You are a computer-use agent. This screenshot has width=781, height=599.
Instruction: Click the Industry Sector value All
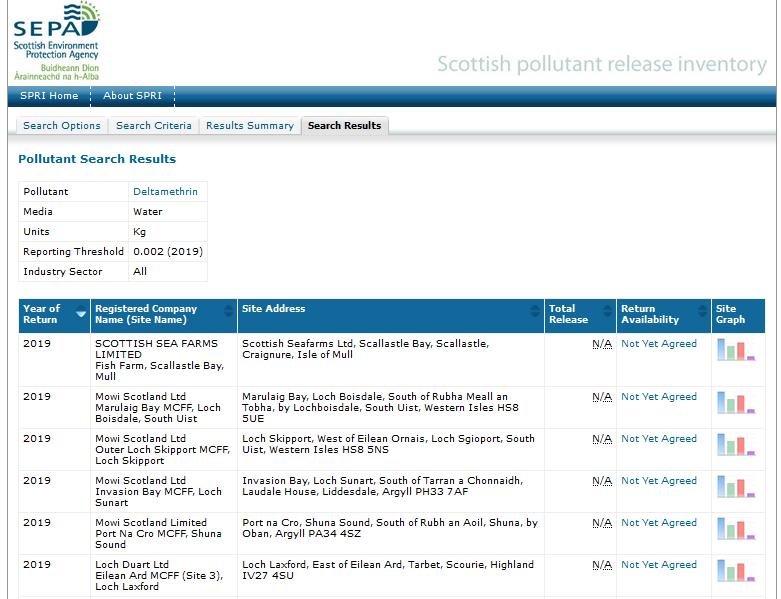point(140,271)
